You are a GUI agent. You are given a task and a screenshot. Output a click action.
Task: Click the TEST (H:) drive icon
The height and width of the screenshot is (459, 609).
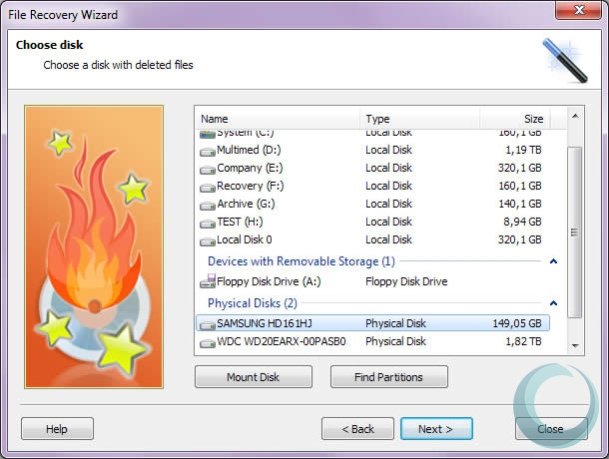[207, 223]
